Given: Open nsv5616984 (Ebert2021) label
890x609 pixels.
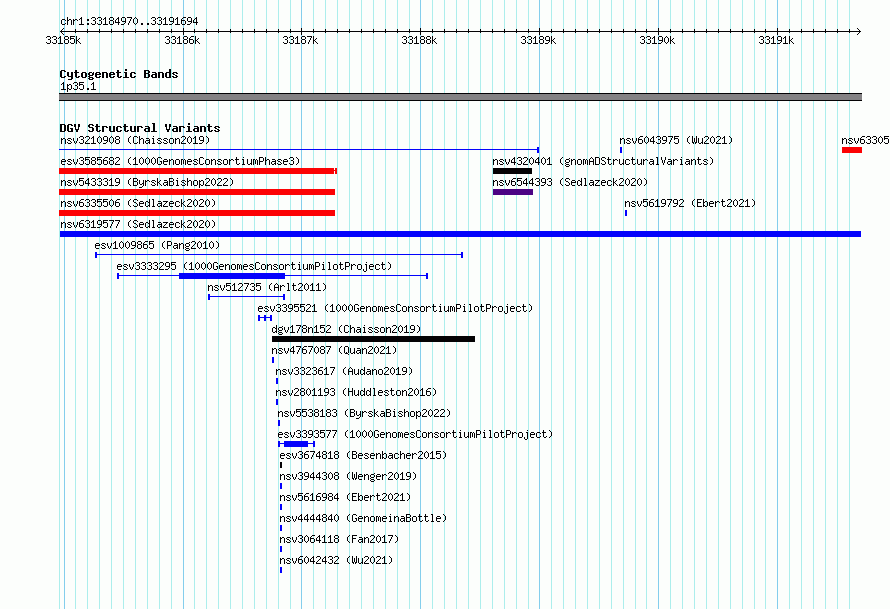Looking at the screenshot, I should pyautogui.click(x=345, y=497).
